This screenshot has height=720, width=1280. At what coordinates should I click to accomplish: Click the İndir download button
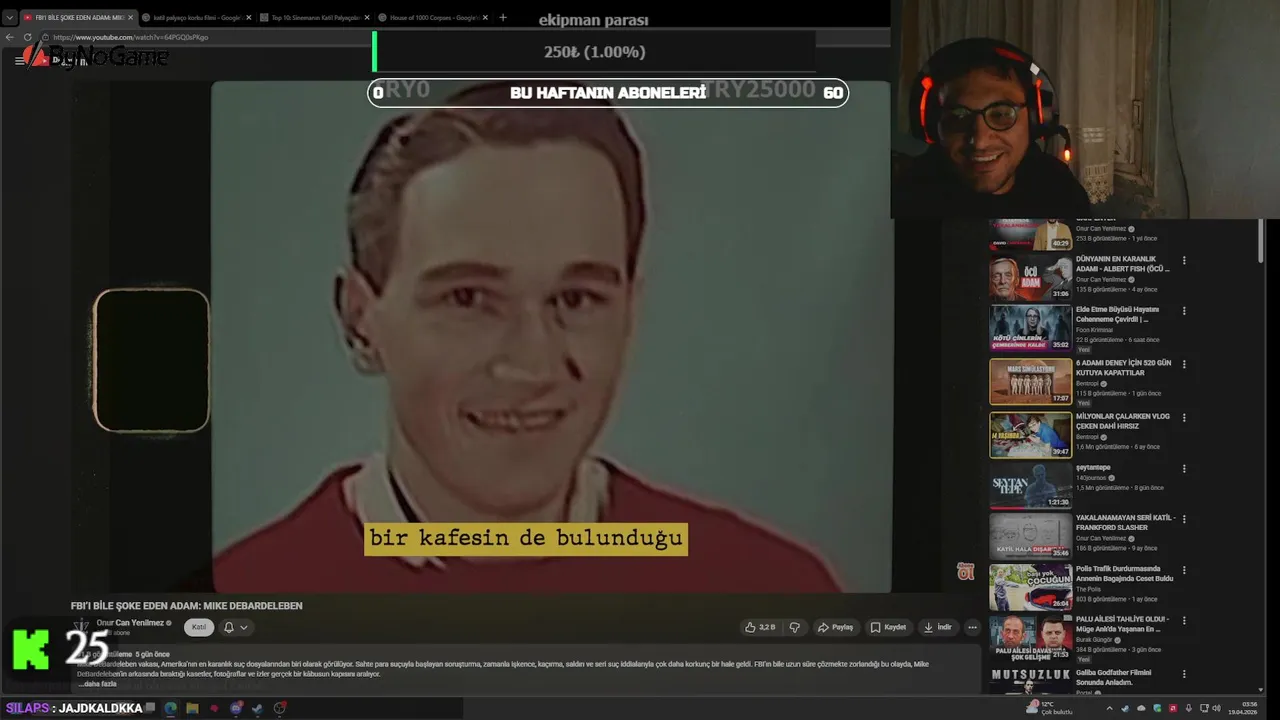[937, 627]
